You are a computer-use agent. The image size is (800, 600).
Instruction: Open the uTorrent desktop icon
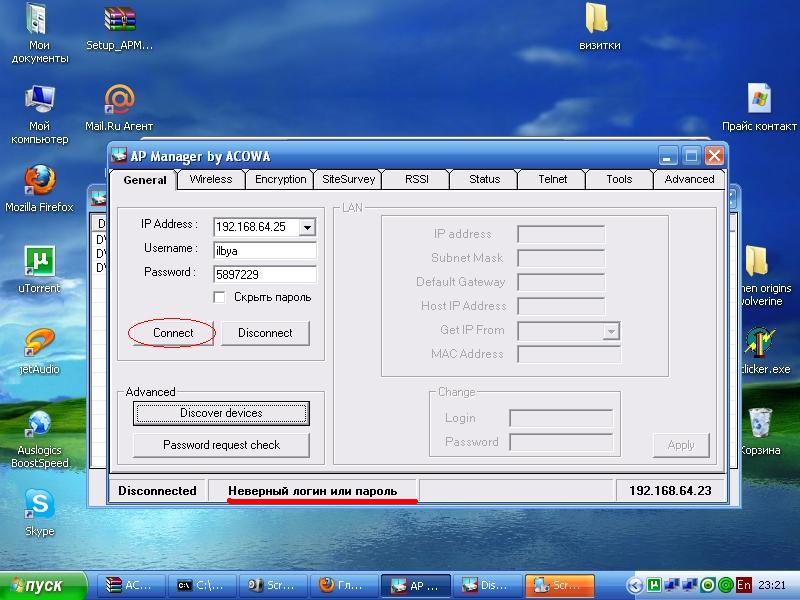pos(39,263)
